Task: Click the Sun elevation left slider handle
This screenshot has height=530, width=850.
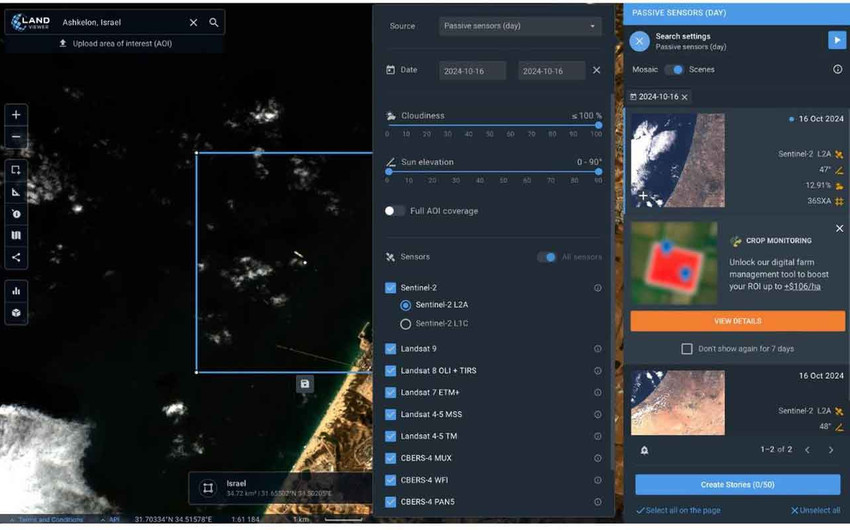Action: coord(389,172)
